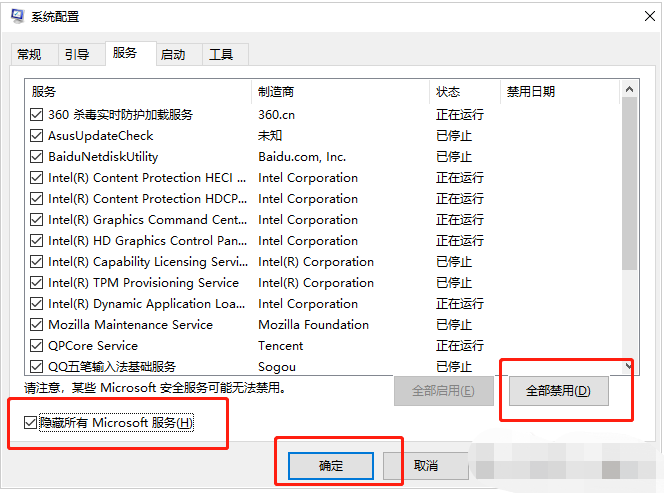664x493 pixels.
Task: Select the Sogou manufacturer cell
Action: 277,367
